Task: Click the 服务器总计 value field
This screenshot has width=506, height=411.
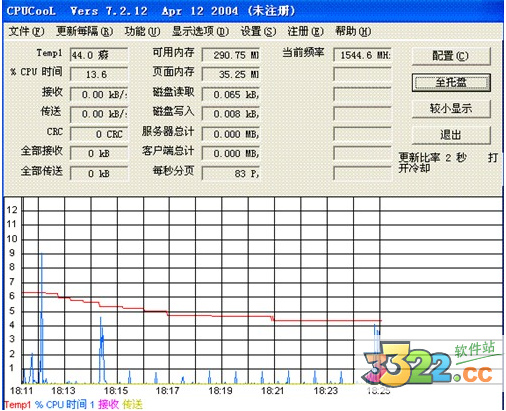Action: 231,134
